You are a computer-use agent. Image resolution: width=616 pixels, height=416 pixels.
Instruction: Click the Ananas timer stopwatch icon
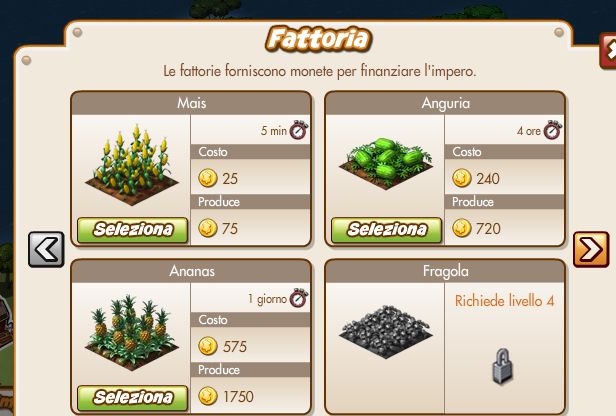click(x=299, y=298)
